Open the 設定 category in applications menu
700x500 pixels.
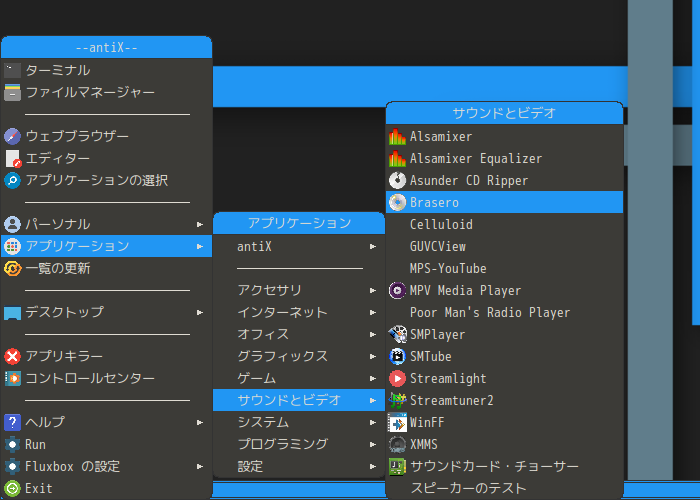[x=299, y=467]
